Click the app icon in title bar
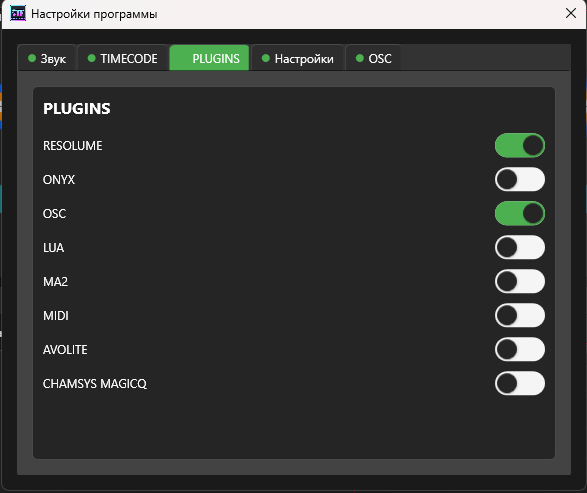587x493 pixels. click(18, 14)
